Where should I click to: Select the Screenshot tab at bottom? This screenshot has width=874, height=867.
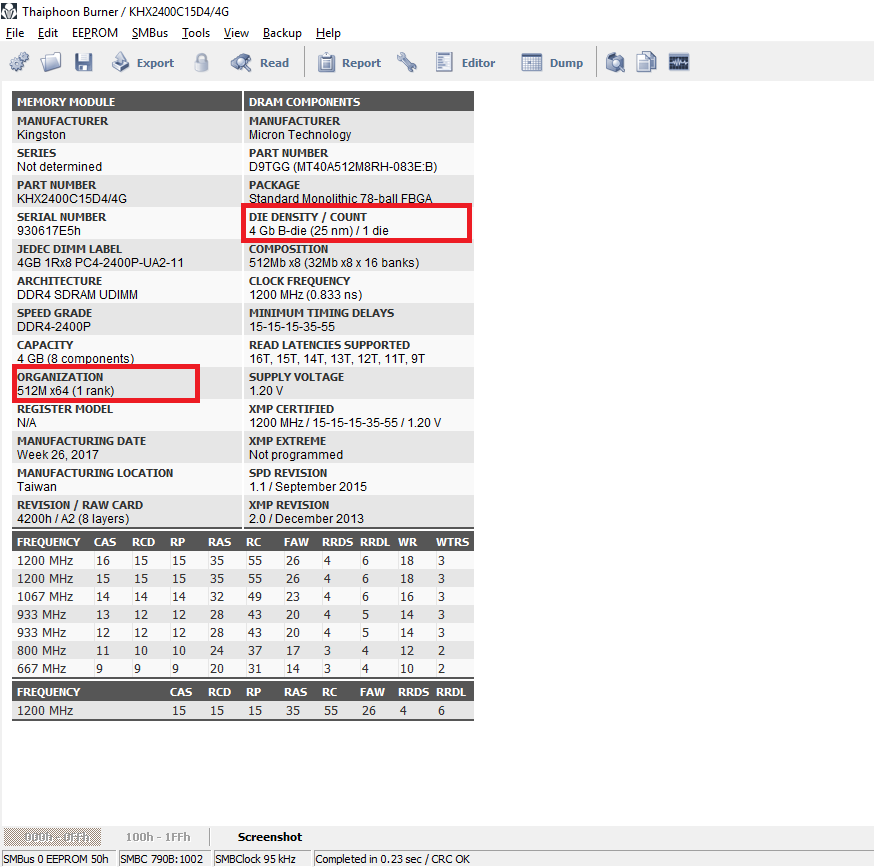270,837
